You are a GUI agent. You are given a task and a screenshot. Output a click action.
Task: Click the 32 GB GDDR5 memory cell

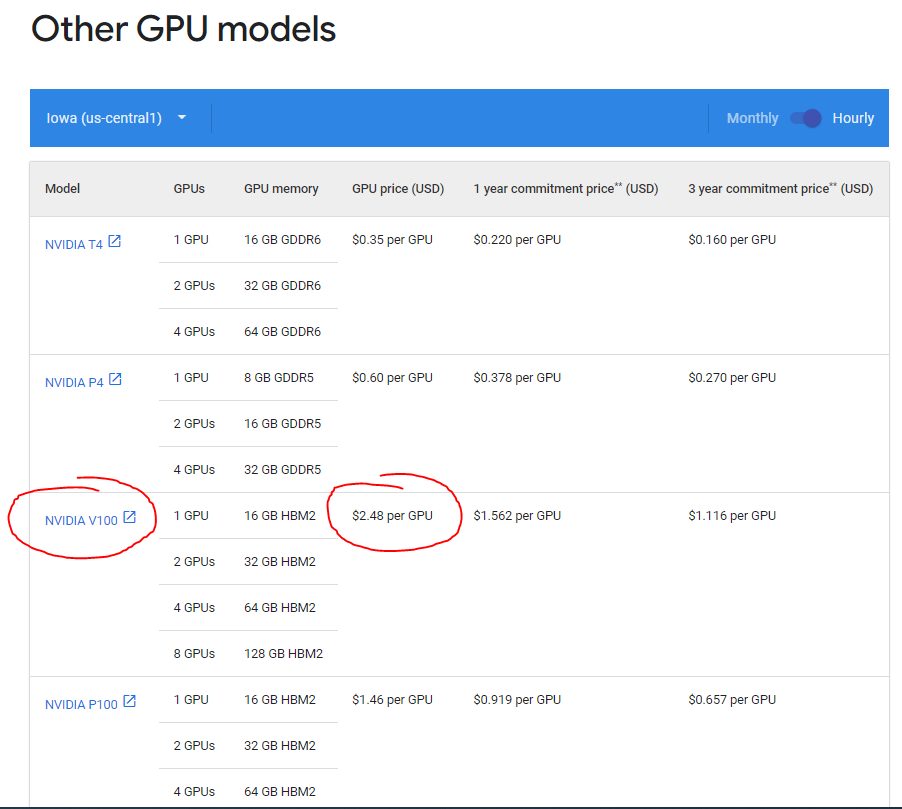coord(282,470)
